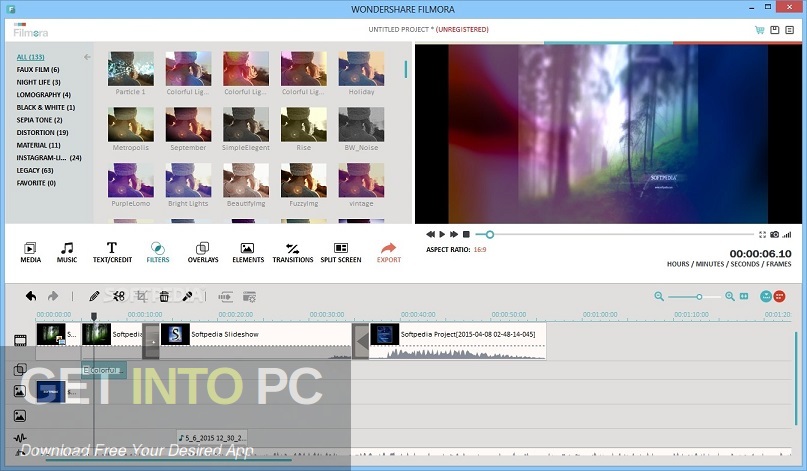The width and height of the screenshot is (807, 471).
Task: Open the menu list icon top right
Action: coord(790,30)
